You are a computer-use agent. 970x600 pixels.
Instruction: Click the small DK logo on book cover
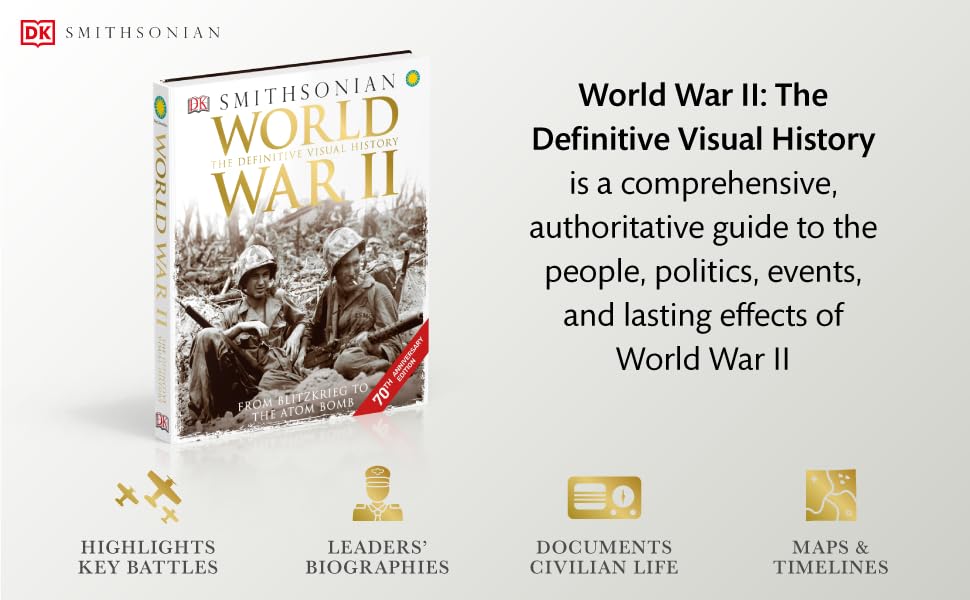click(199, 105)
